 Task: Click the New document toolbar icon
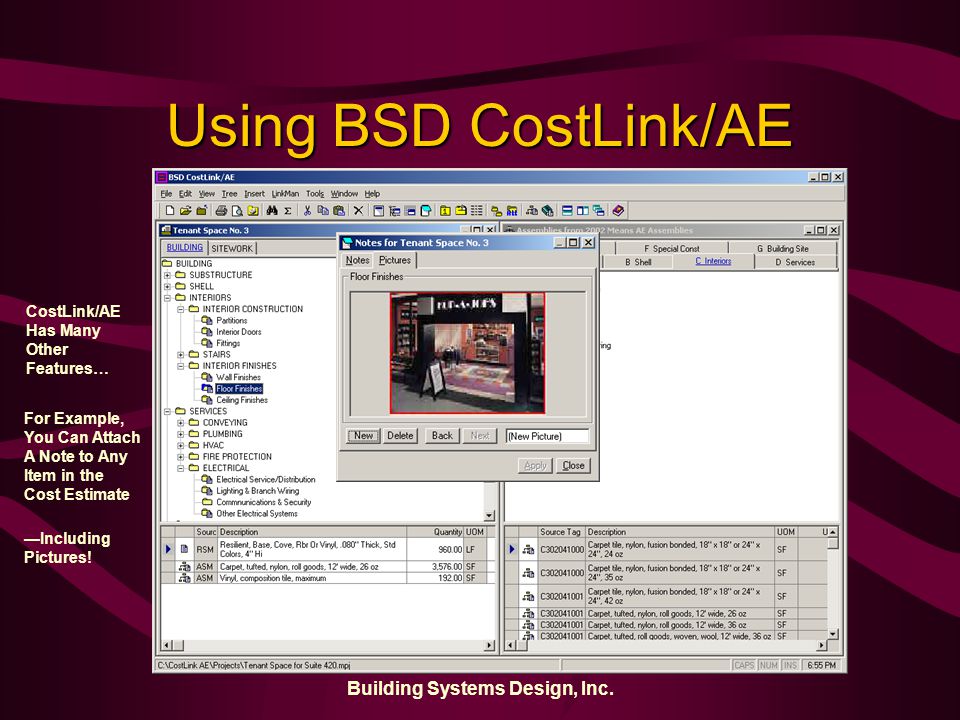click(x=170, y=211)
